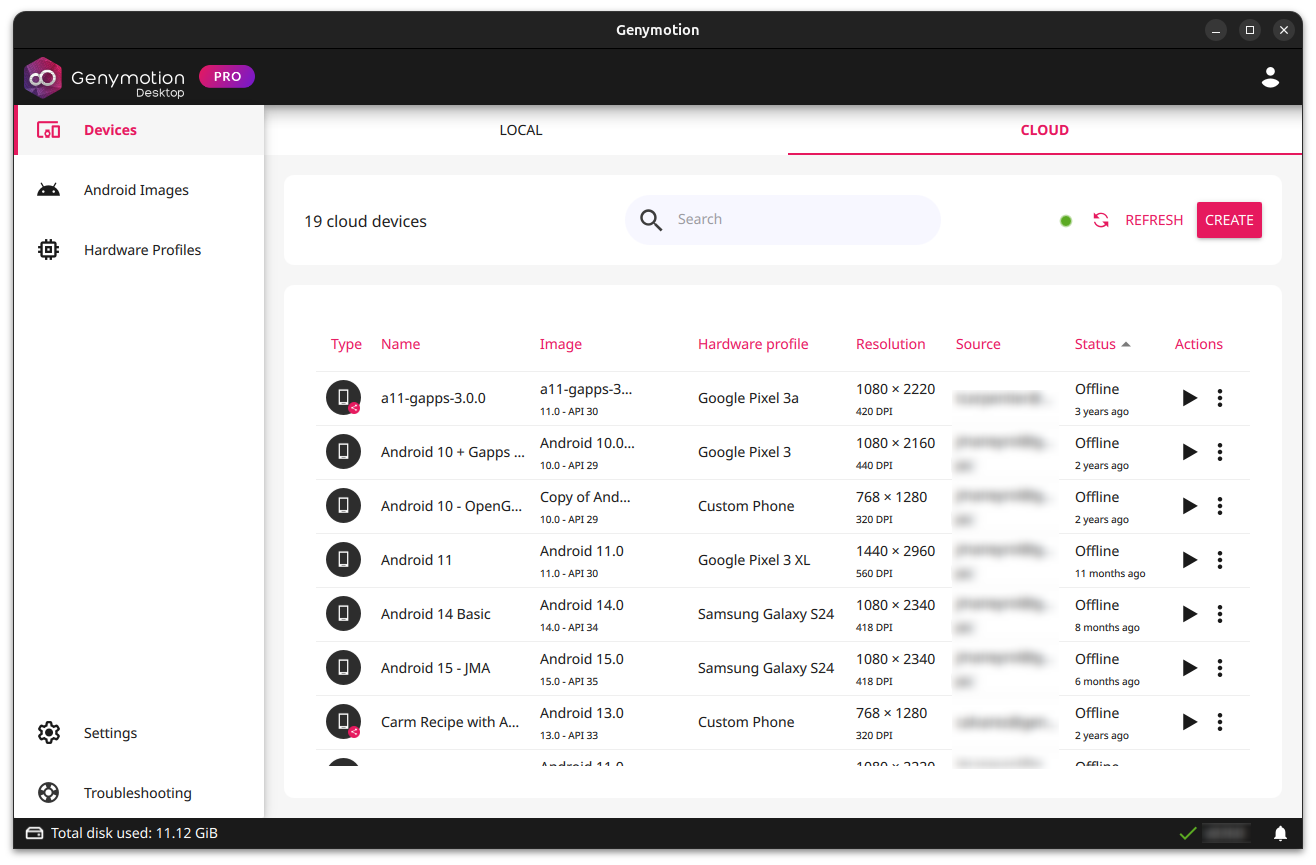Screen dimensions: 1316x865
Task: Click the device type icon for Android 11
Action: coord(343,559)
